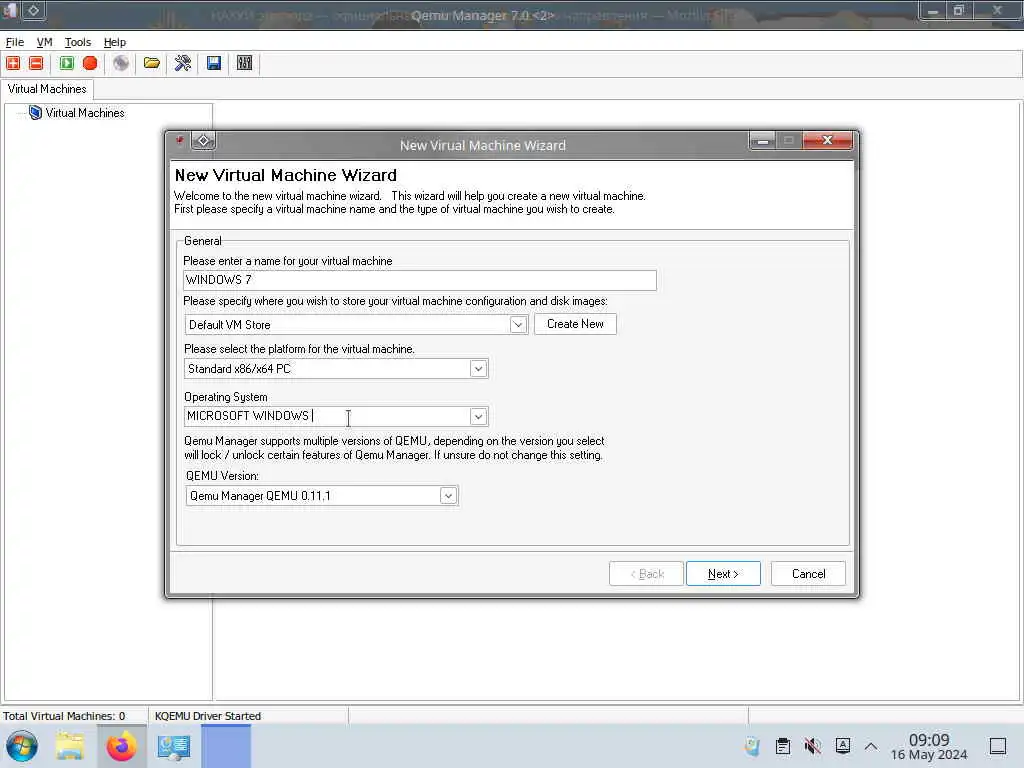Click the clipboard tray icon

coord(782,746)
